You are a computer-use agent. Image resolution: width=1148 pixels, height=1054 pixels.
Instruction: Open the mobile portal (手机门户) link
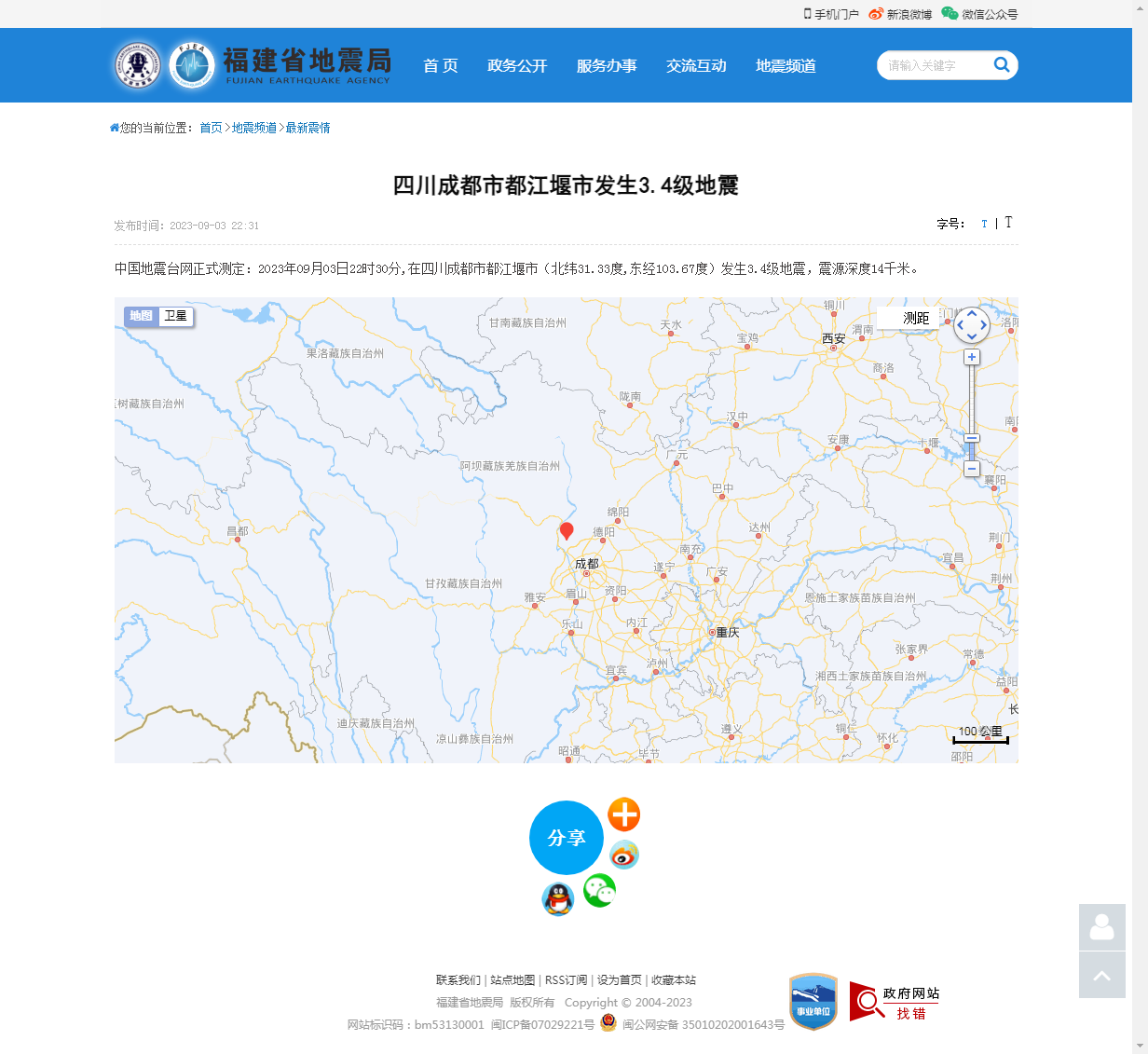[831, 14]
